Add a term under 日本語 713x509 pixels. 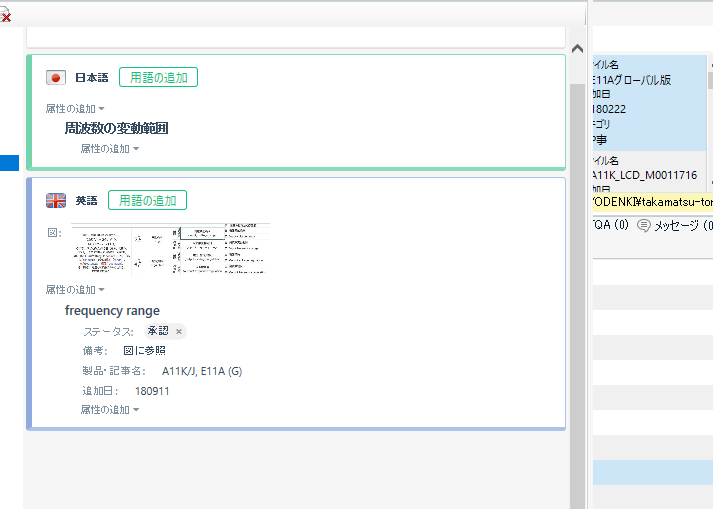point(158,77)
